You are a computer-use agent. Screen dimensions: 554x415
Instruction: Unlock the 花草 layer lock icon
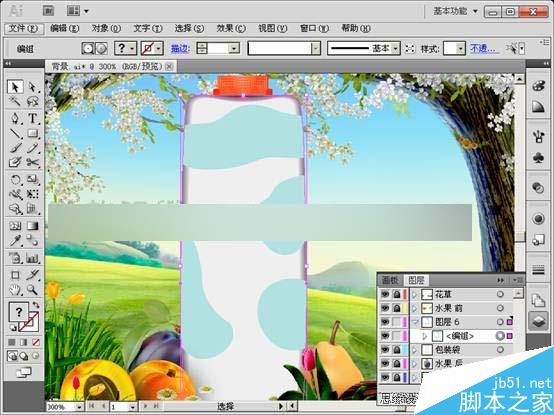click(x=397, y=294)
